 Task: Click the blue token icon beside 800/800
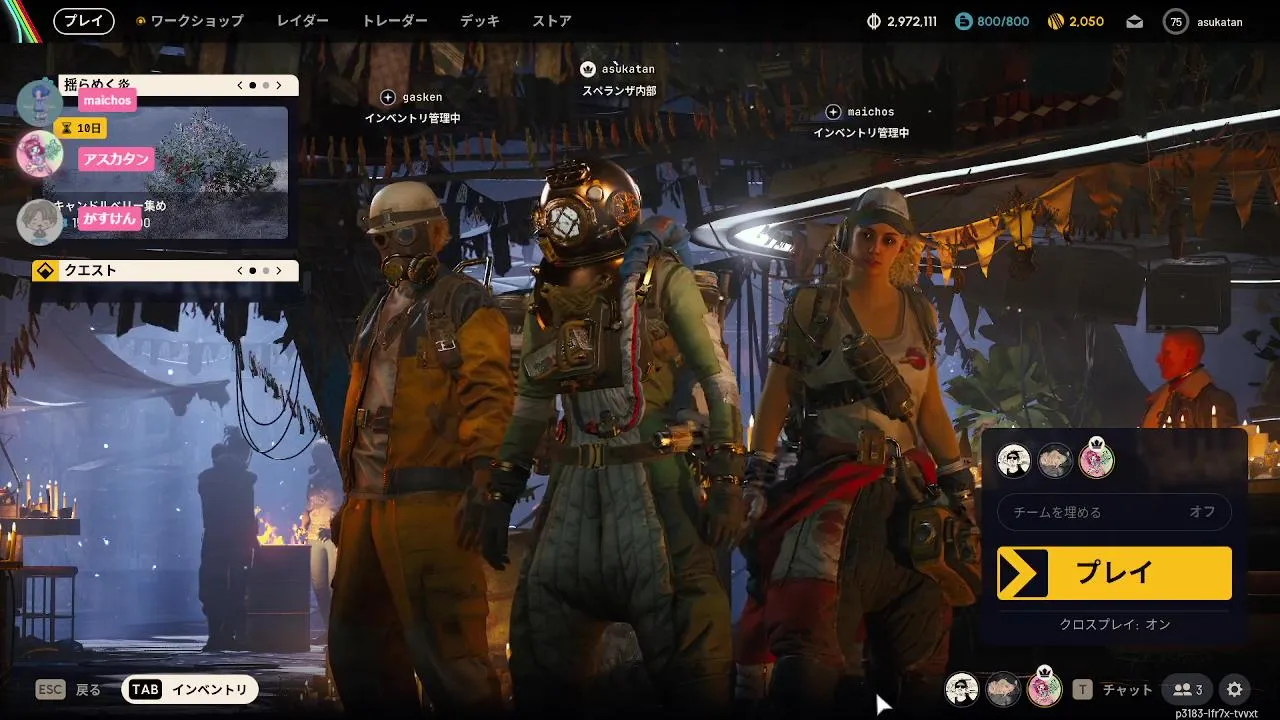pos(964,21)
